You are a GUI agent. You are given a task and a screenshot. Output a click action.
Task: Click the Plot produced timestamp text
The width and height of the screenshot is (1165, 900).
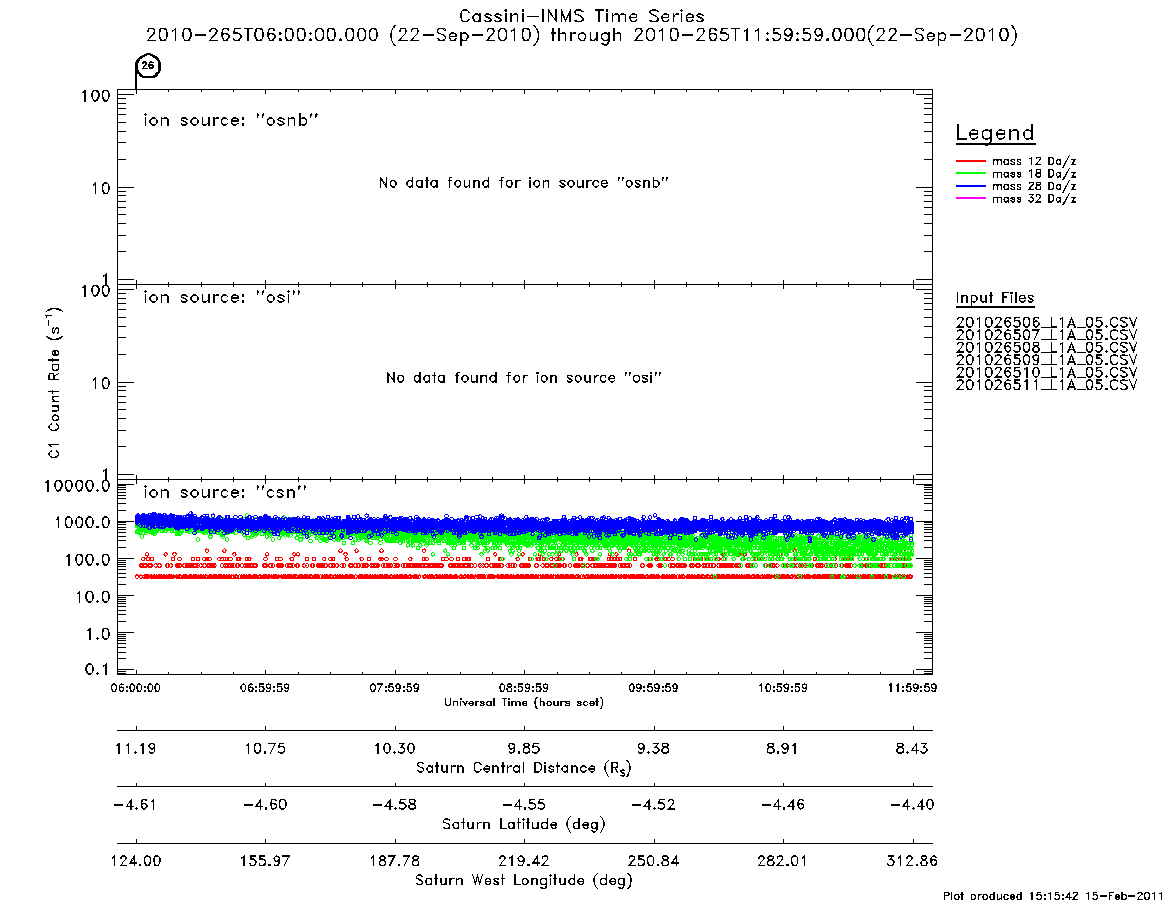pos(1053,895)
